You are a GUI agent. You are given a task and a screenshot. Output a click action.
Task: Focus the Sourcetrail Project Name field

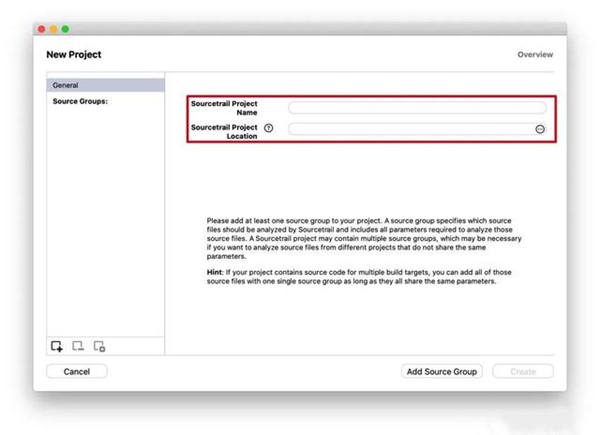[417, 107]
